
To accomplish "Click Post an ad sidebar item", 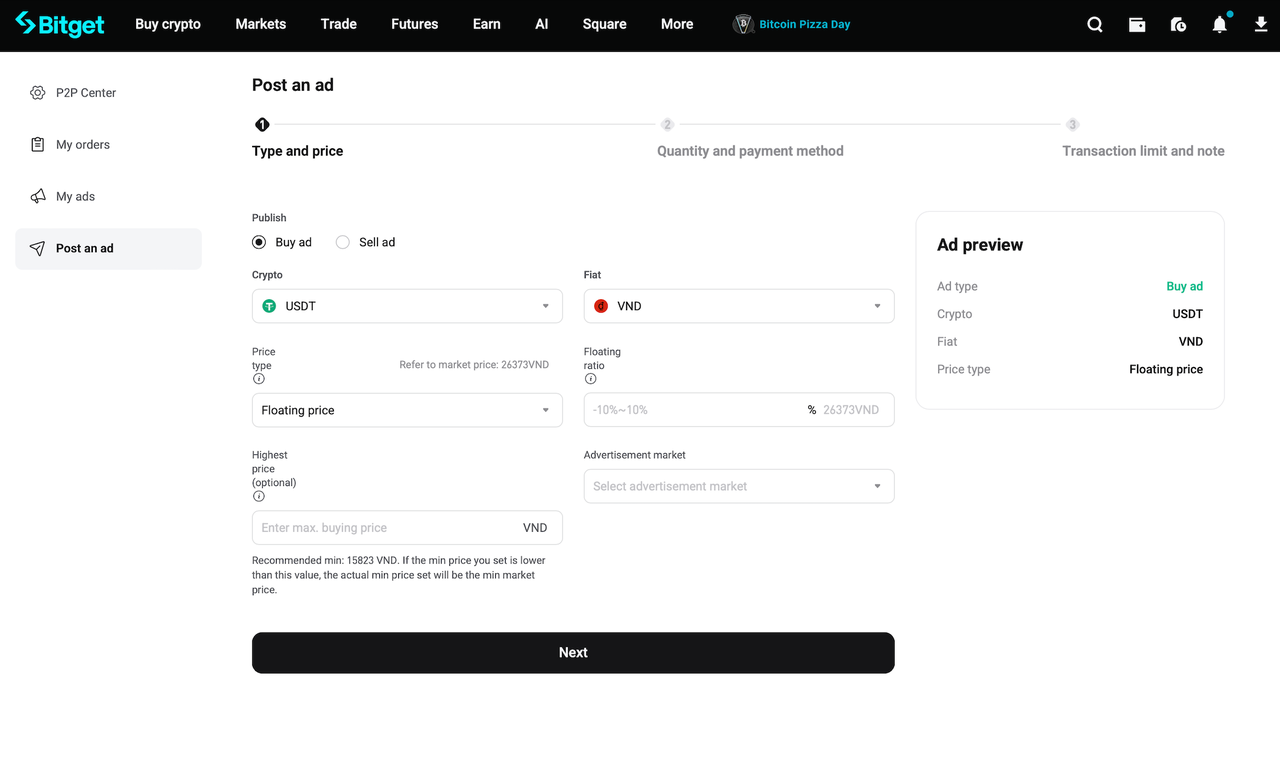I will 108,249.
